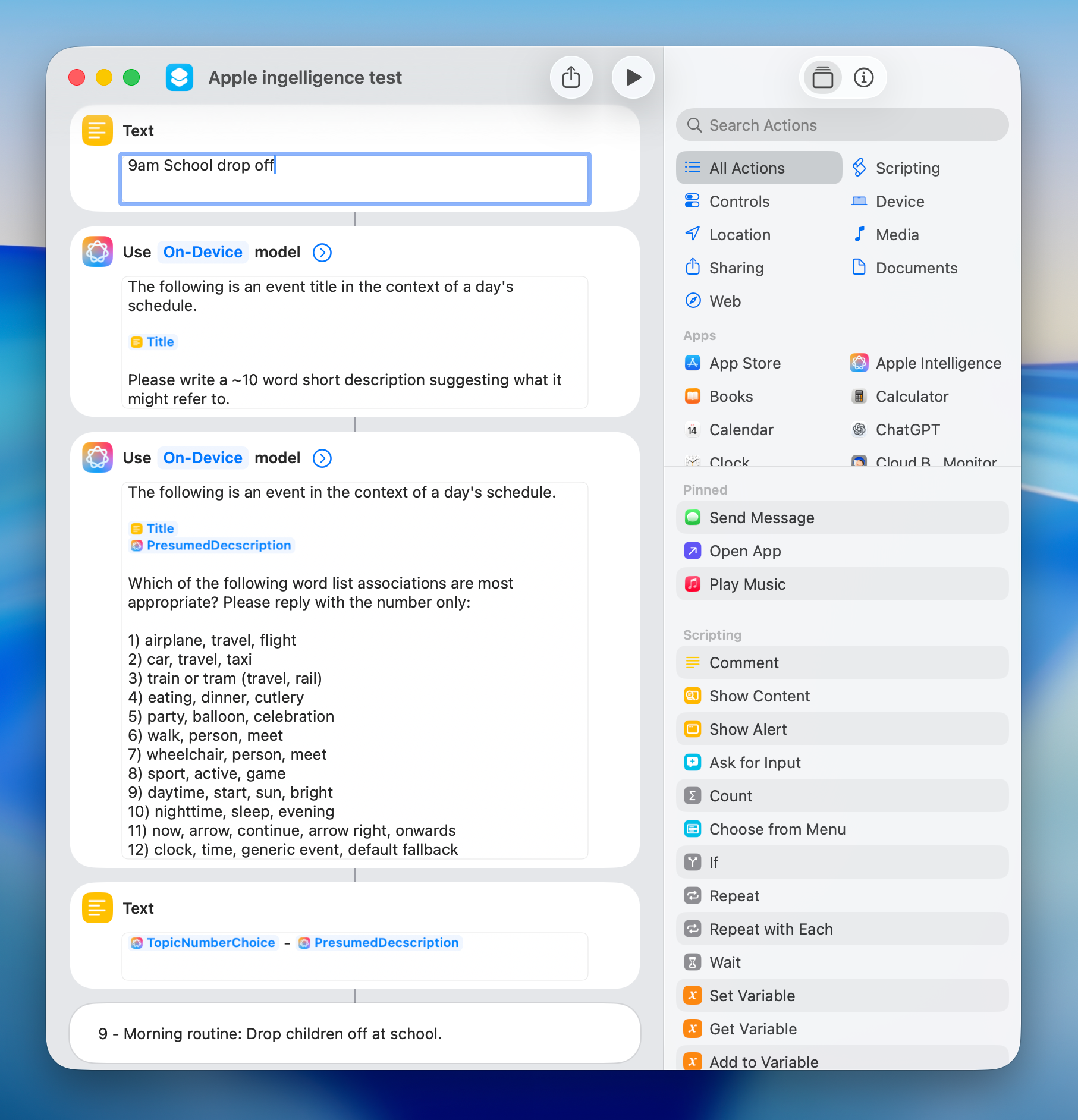This screenshot has width=1078, height=1120.
Task: Open the On-Device model picker
Action: [x=202, y=251]
